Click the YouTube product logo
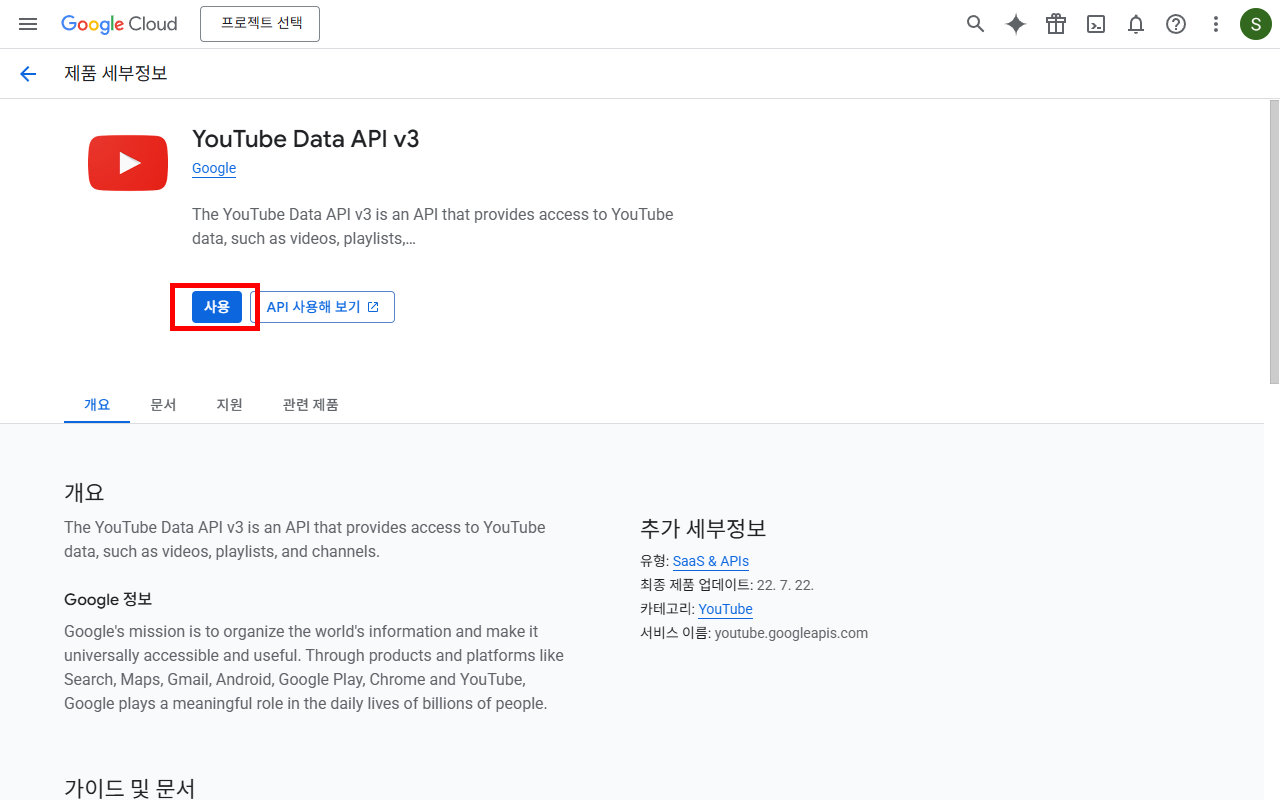 click(128, 162)
